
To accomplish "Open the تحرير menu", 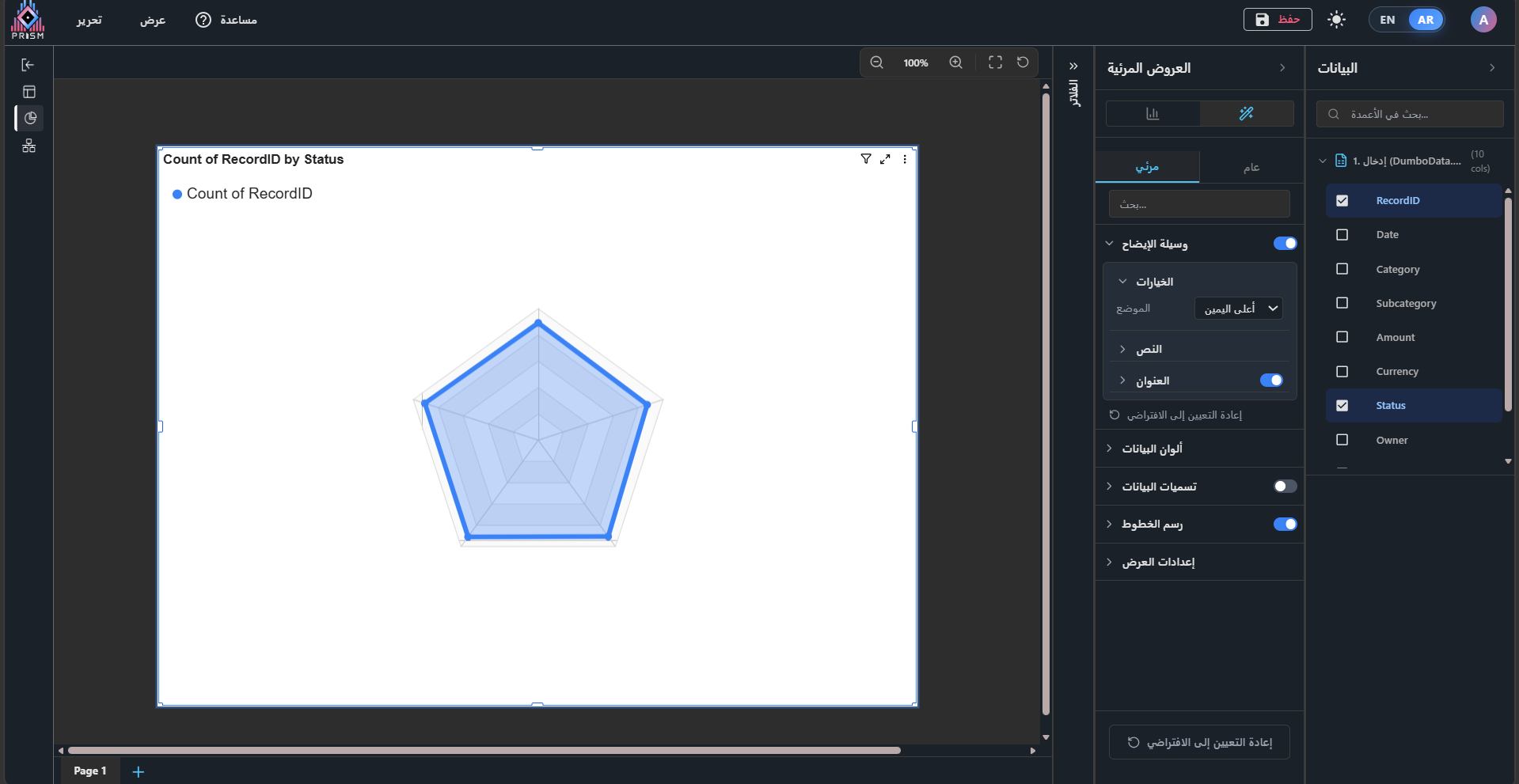I will 89,20.
